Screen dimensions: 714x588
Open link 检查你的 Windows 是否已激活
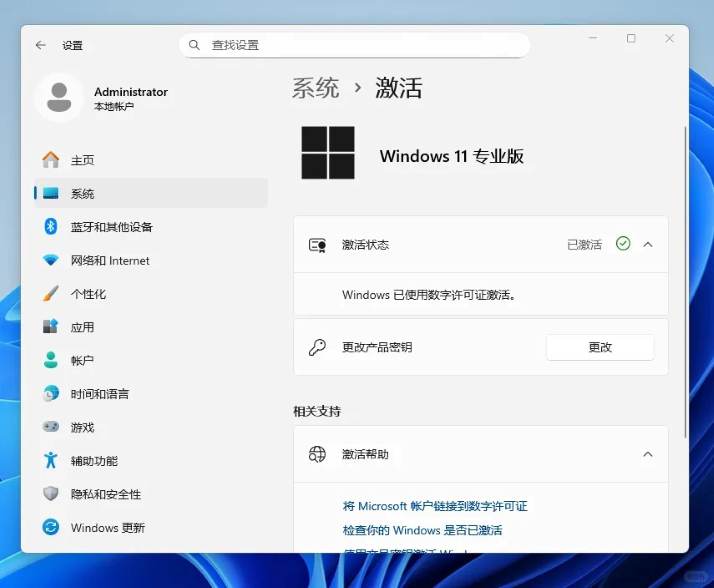tap(422, 530)
